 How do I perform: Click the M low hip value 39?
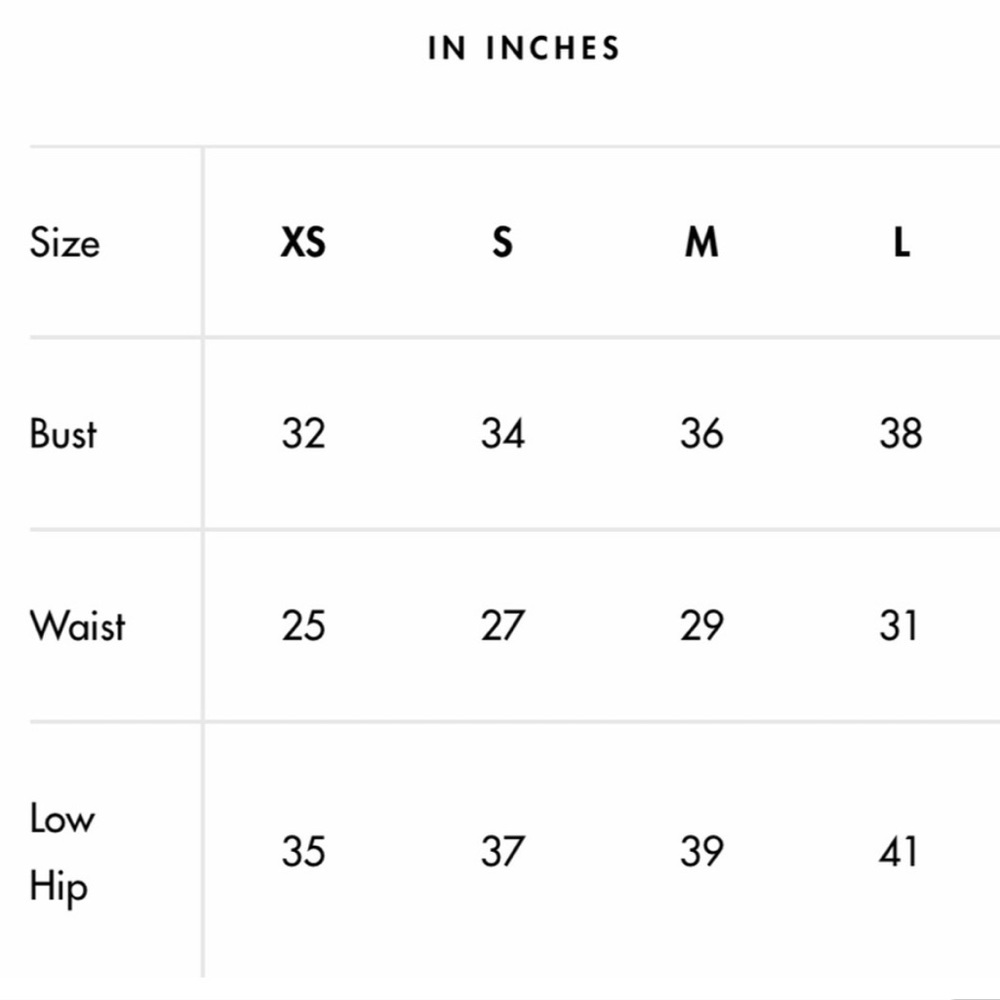702,851
